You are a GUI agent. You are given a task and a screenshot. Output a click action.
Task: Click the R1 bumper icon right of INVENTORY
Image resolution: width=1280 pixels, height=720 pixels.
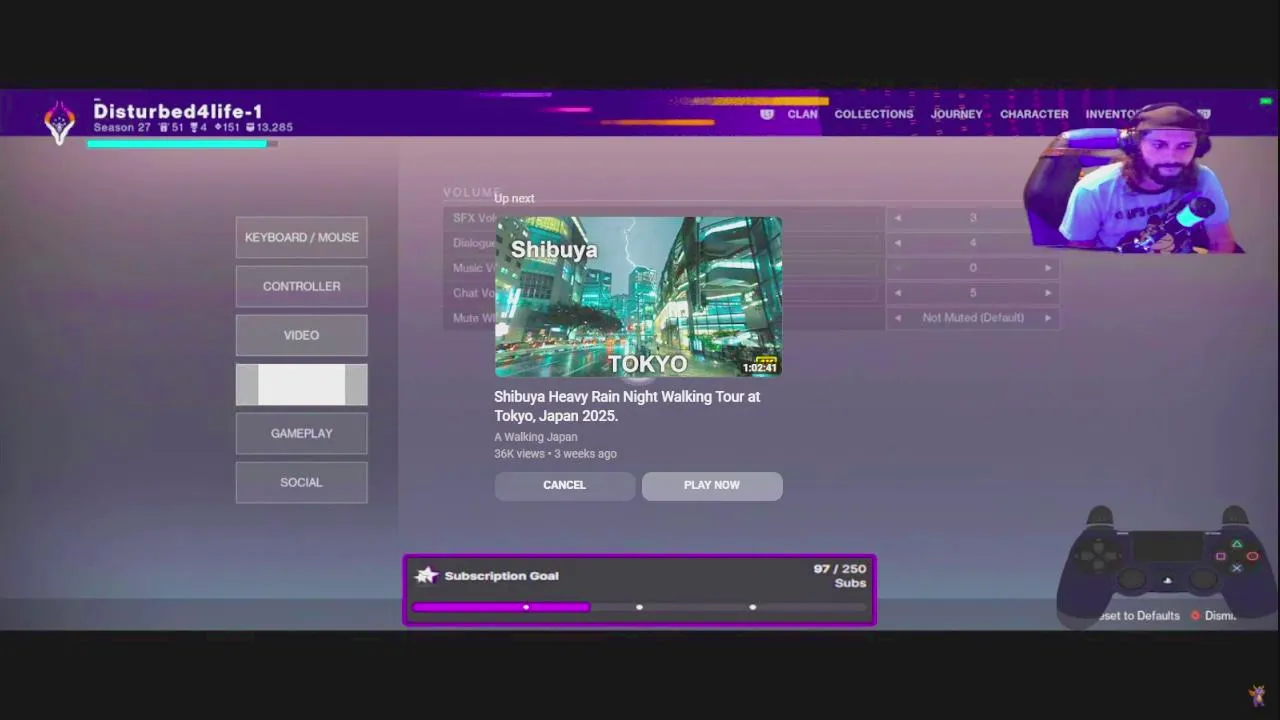(x=1204, y=114)
